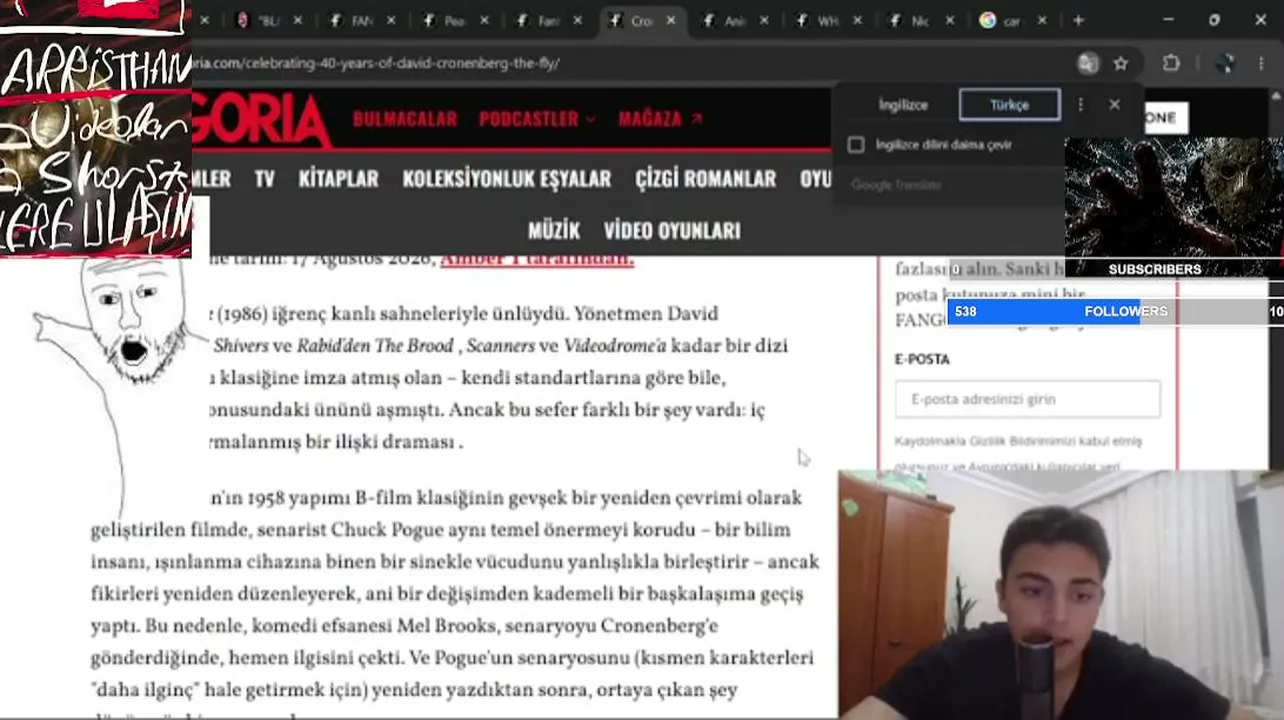Screen dimensions: 1284x720
Task: Close the Google car tab
Action: pyautogui.click(x=1041, y=20)
